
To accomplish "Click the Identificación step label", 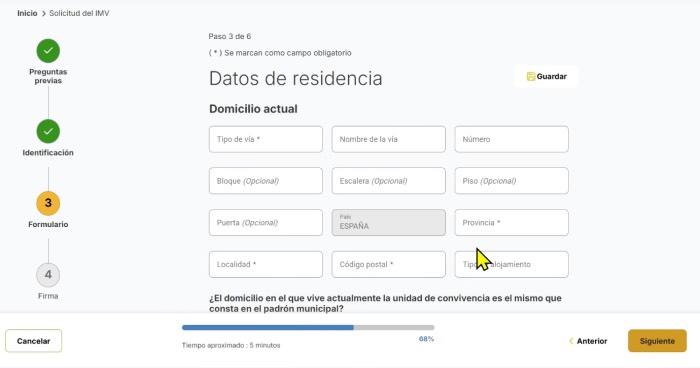I will tap(48, 153).
